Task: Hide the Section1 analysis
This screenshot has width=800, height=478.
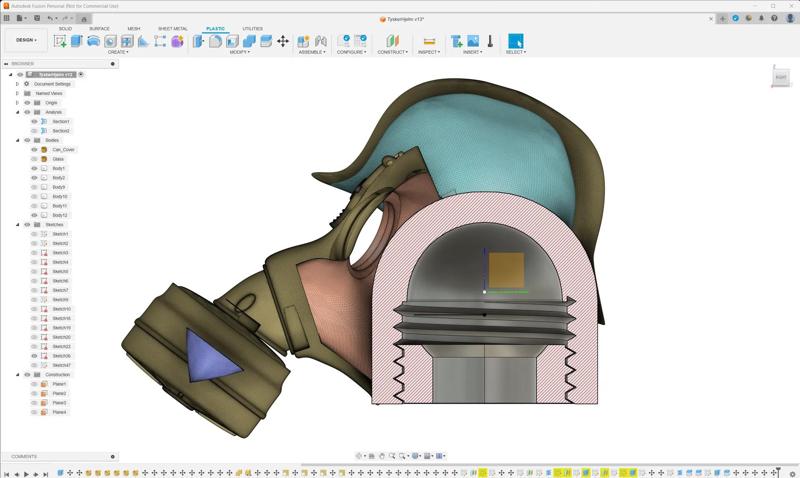Action: (x=34, y=122)
